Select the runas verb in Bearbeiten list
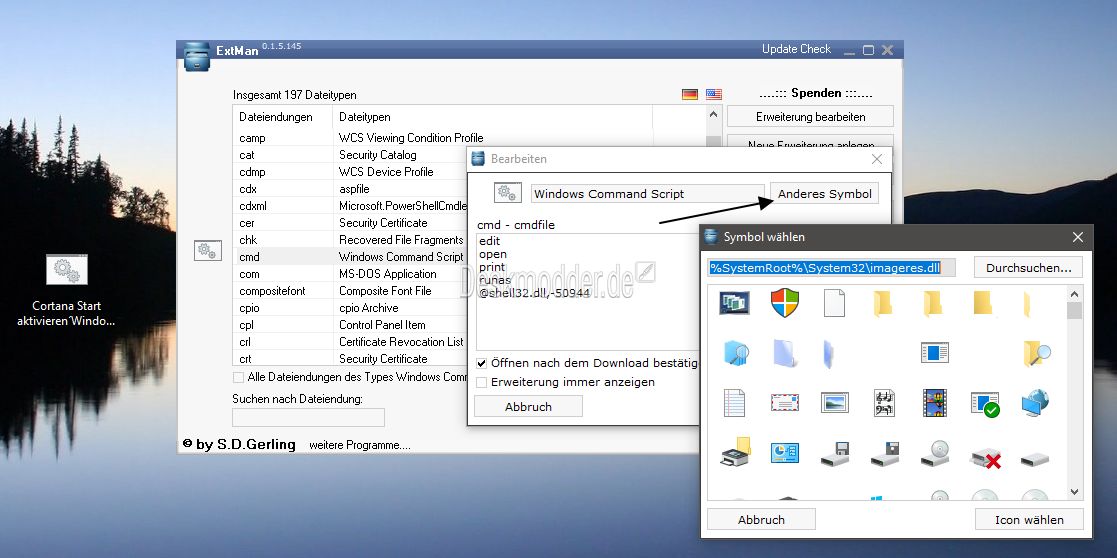 (495, 280)
